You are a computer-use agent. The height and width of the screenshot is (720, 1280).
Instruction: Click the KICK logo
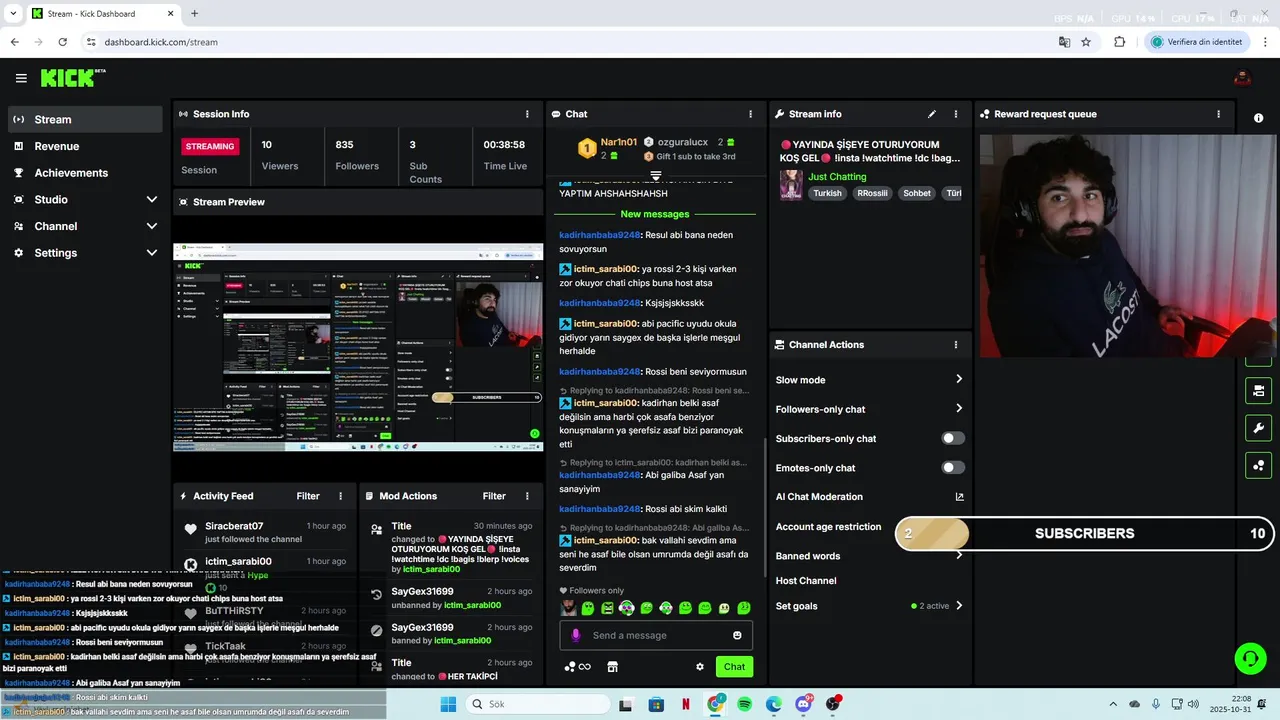73,78
